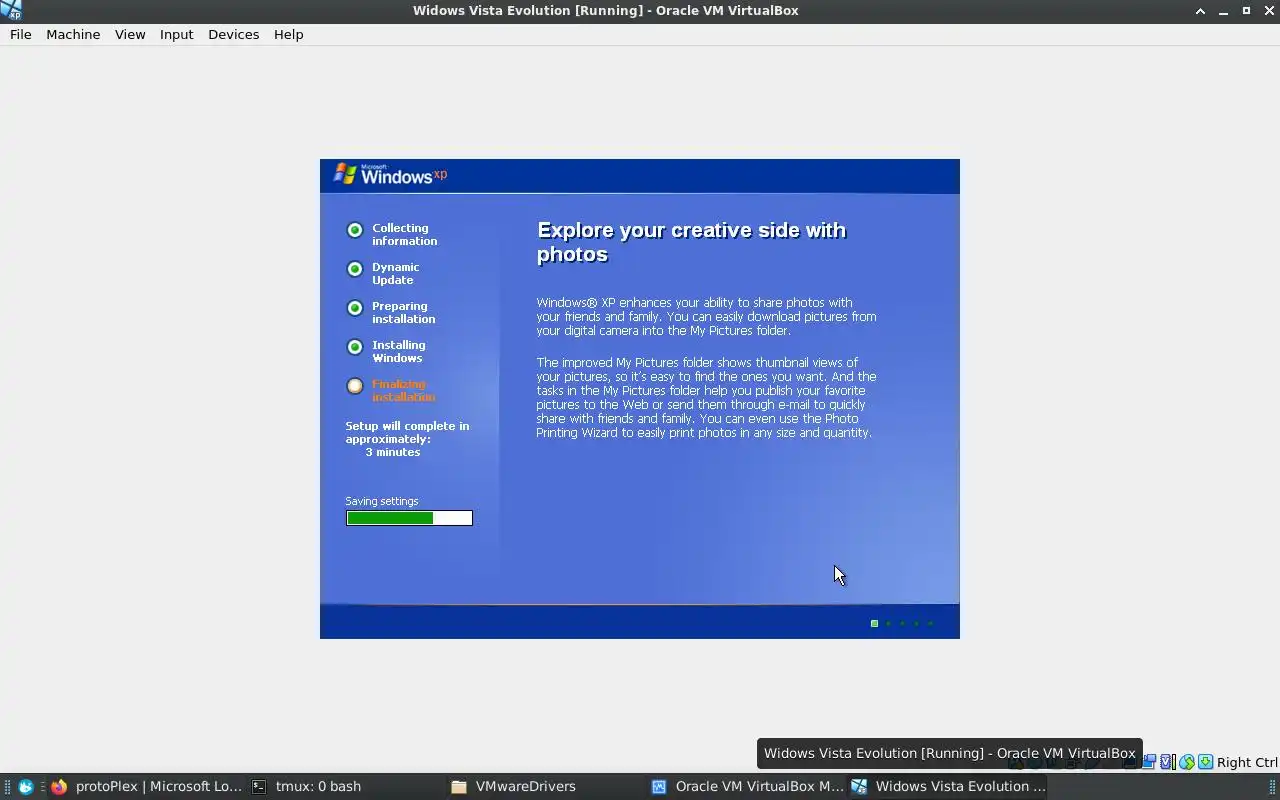Open the Help menu
The height and width of the screenshot is (800, 1280).
(288, 34)
